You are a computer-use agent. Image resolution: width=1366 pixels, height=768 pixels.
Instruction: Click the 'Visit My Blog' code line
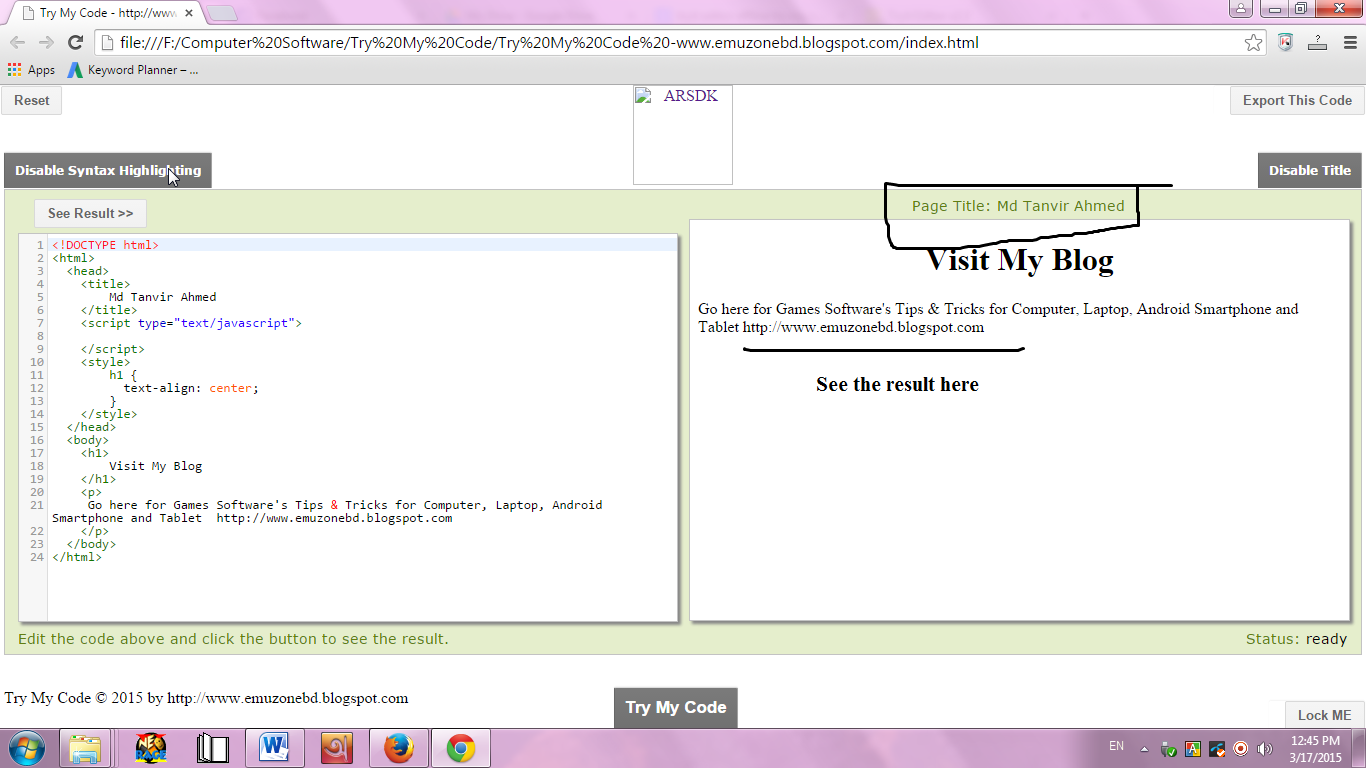[x=155, y=466]
